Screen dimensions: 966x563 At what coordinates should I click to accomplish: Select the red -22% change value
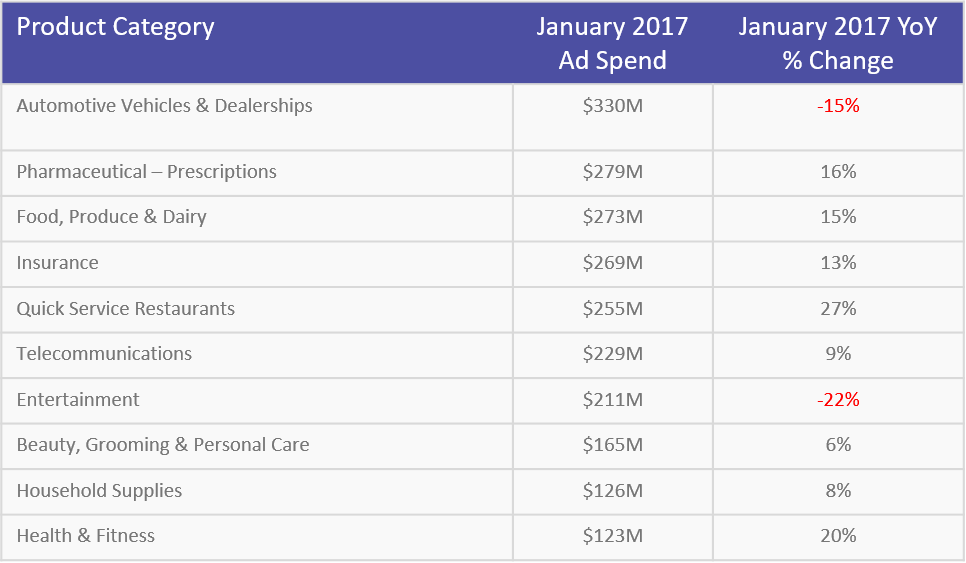pos(838,400)
